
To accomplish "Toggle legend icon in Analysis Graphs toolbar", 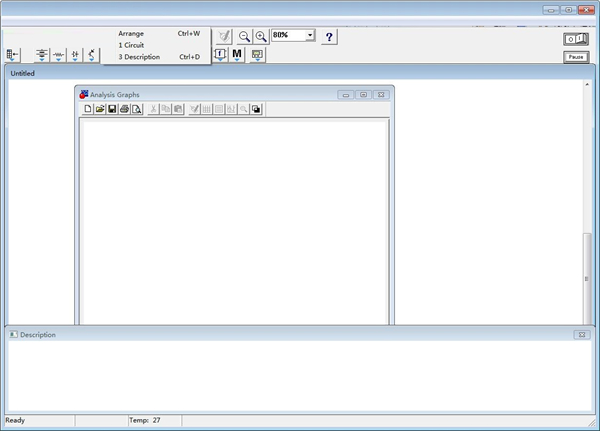I will coord(219,109).
